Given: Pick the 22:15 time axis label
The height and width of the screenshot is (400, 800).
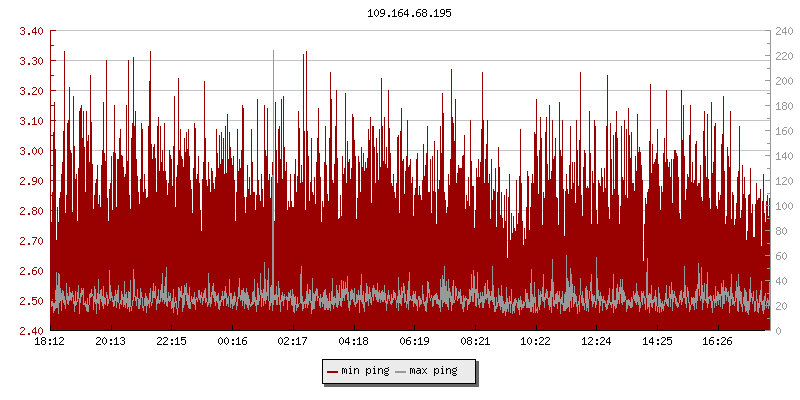Looking at the screenshot, I should pos(172,342).
